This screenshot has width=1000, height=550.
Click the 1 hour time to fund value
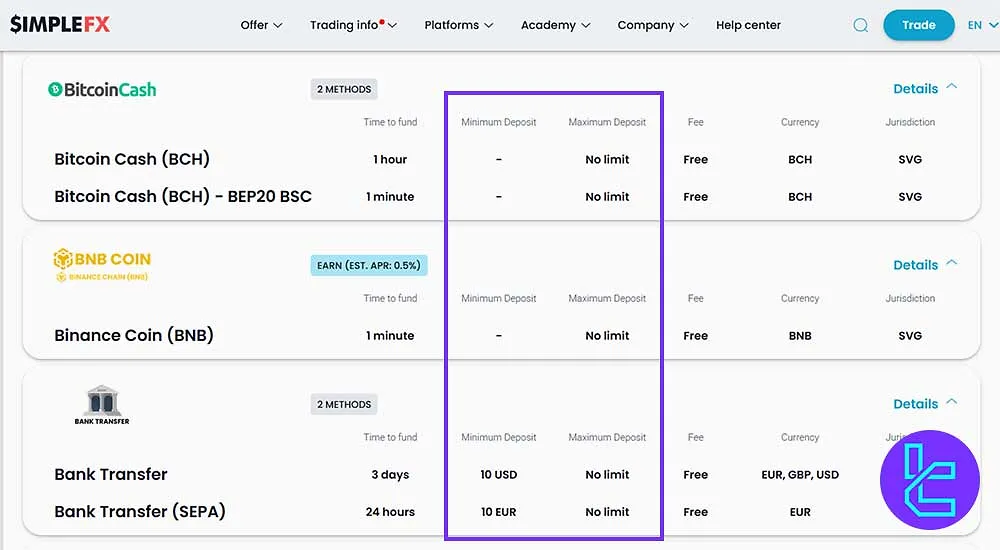click(x=390, y=160)
